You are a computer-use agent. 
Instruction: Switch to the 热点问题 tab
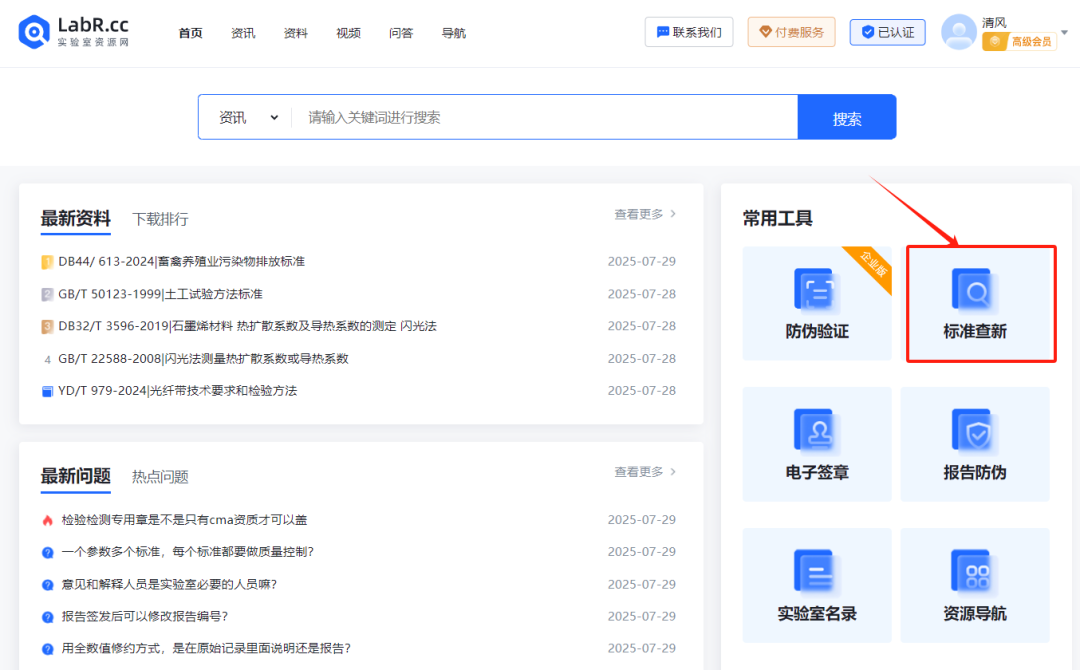160,477
